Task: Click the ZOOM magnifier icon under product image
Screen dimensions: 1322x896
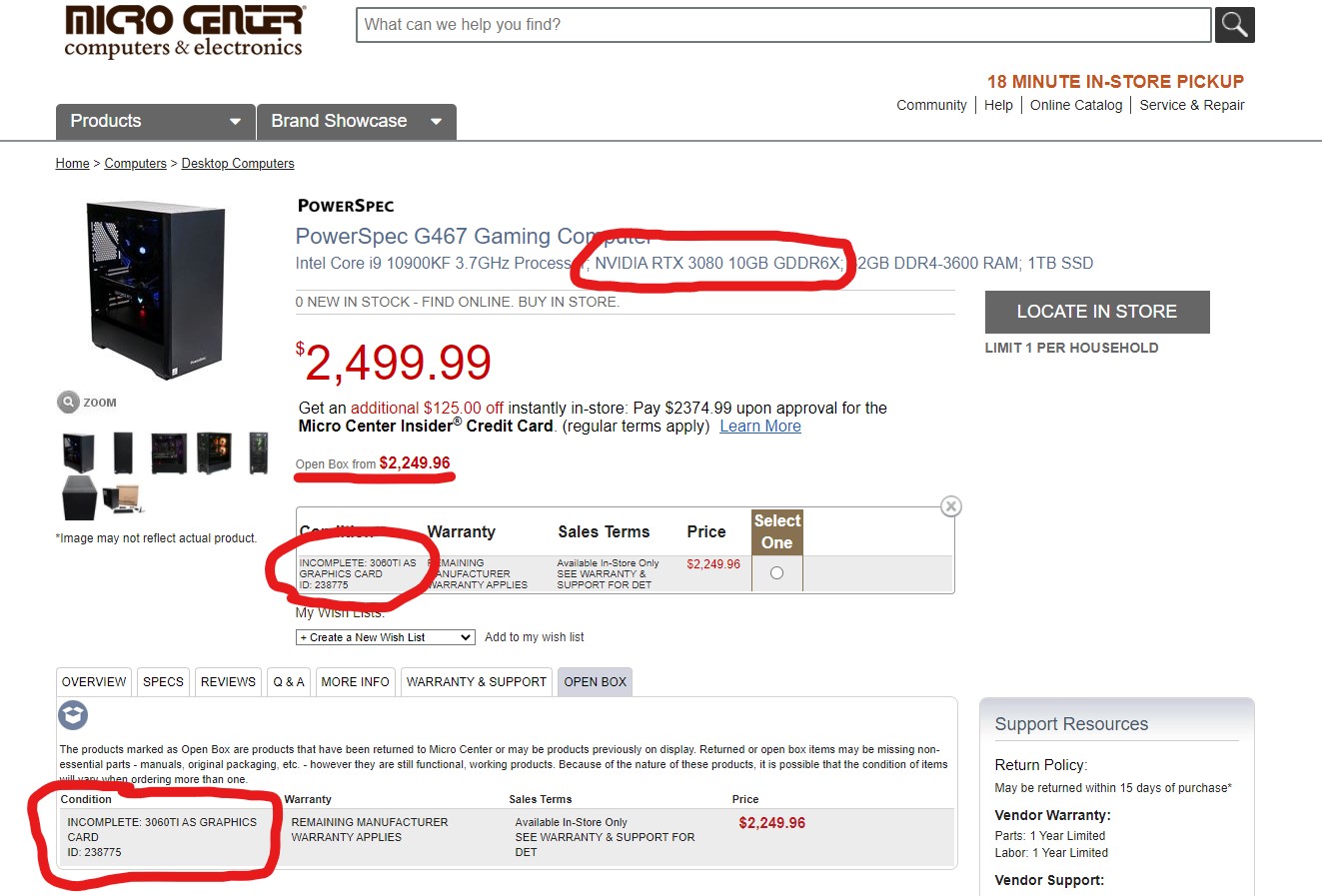Action: pyautogui.click(x=68, y=402)
